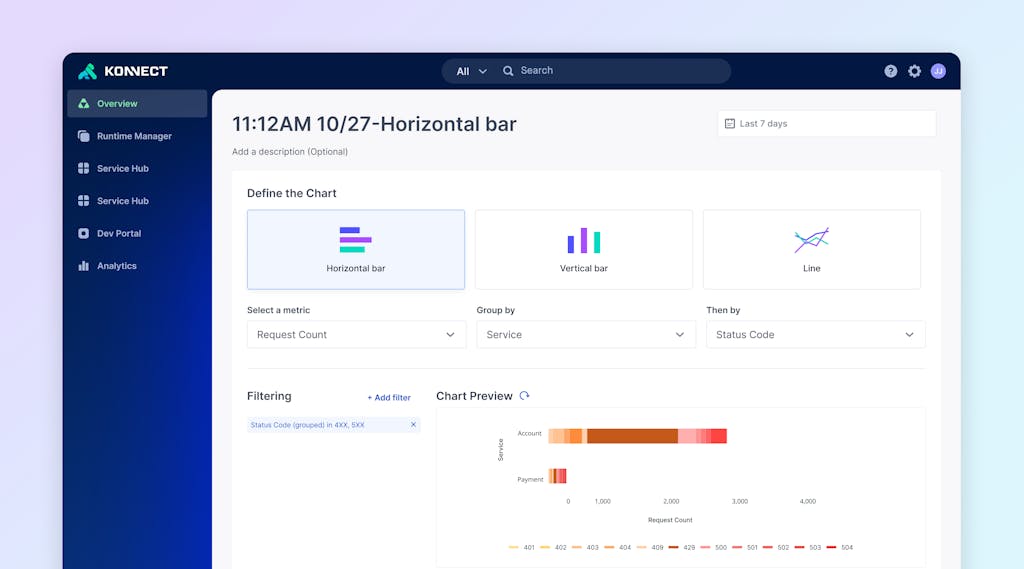This screenshot has width=1024, height=569.
Task: Remove the Status Code filter chip
Action: pos(413,425)
